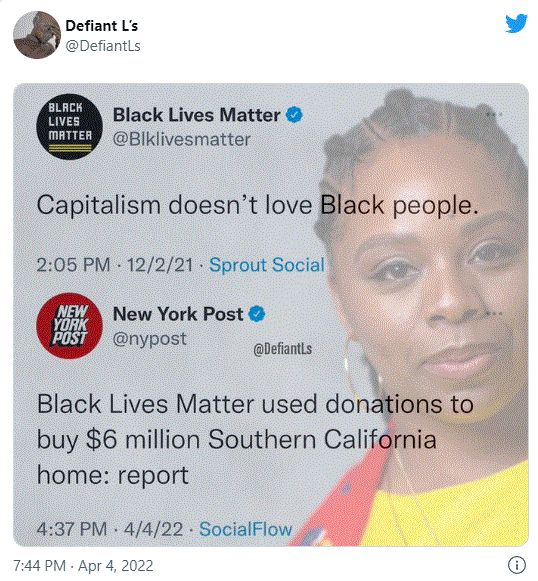Open the @DefiantLs handle link
The width and height of the screenshot is (538, 581).
pos(103,46)
